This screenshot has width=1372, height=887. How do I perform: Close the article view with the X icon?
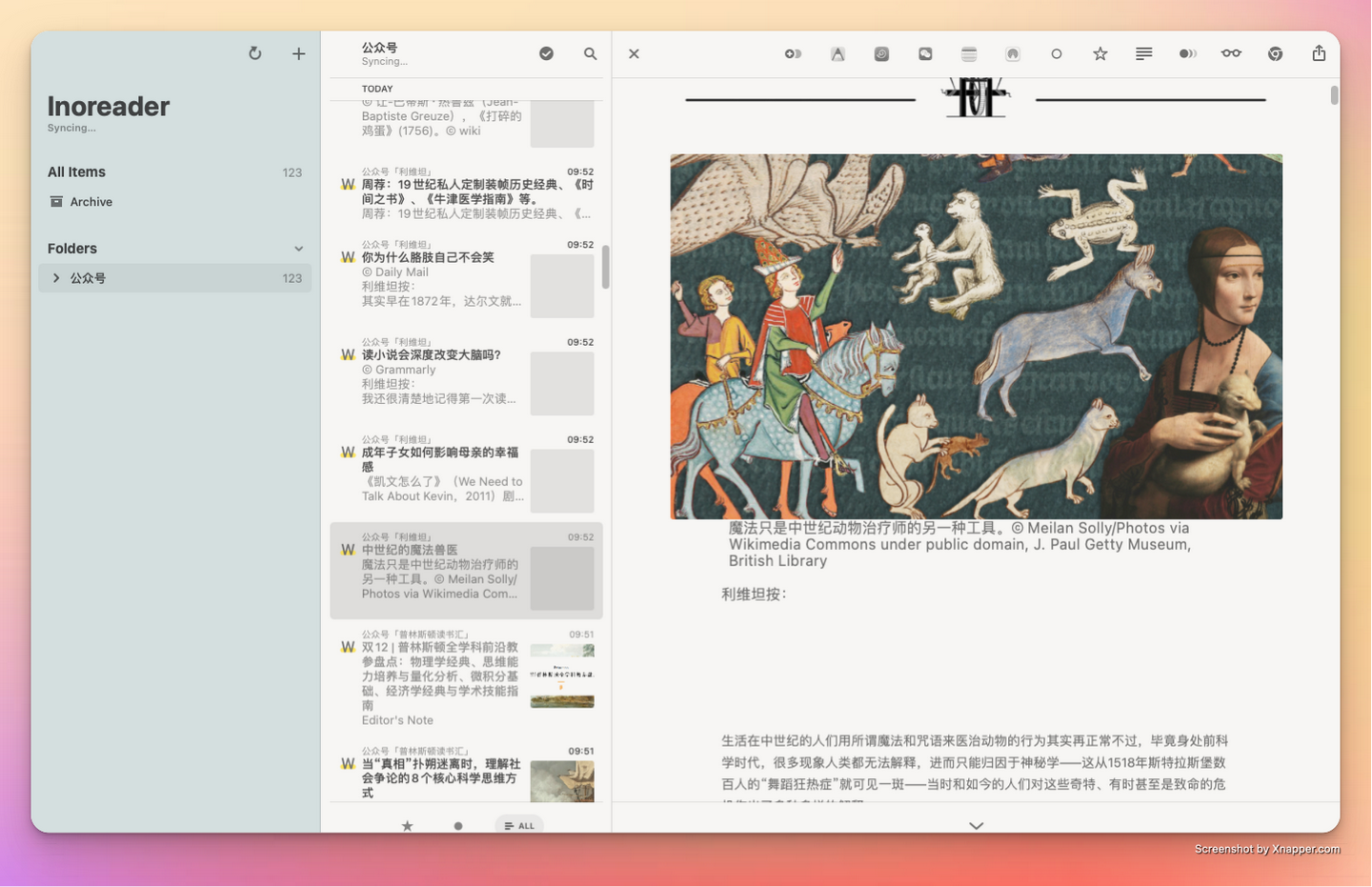[634, 54]
